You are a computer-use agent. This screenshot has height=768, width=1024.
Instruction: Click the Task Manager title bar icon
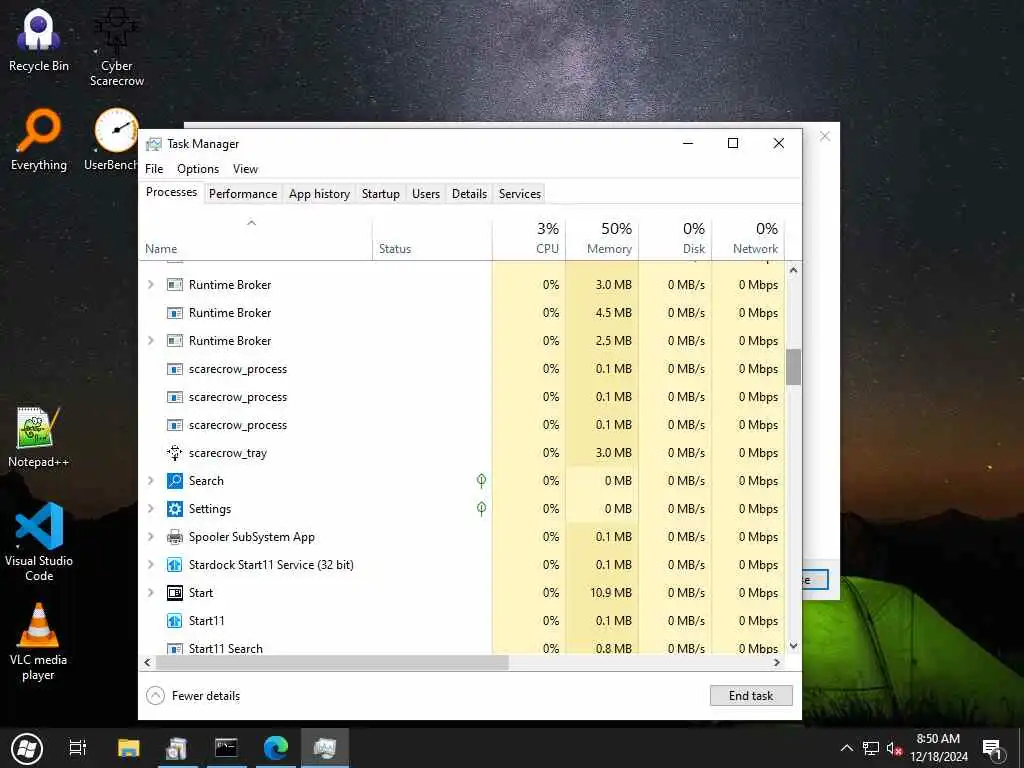[x=153, y=144]
